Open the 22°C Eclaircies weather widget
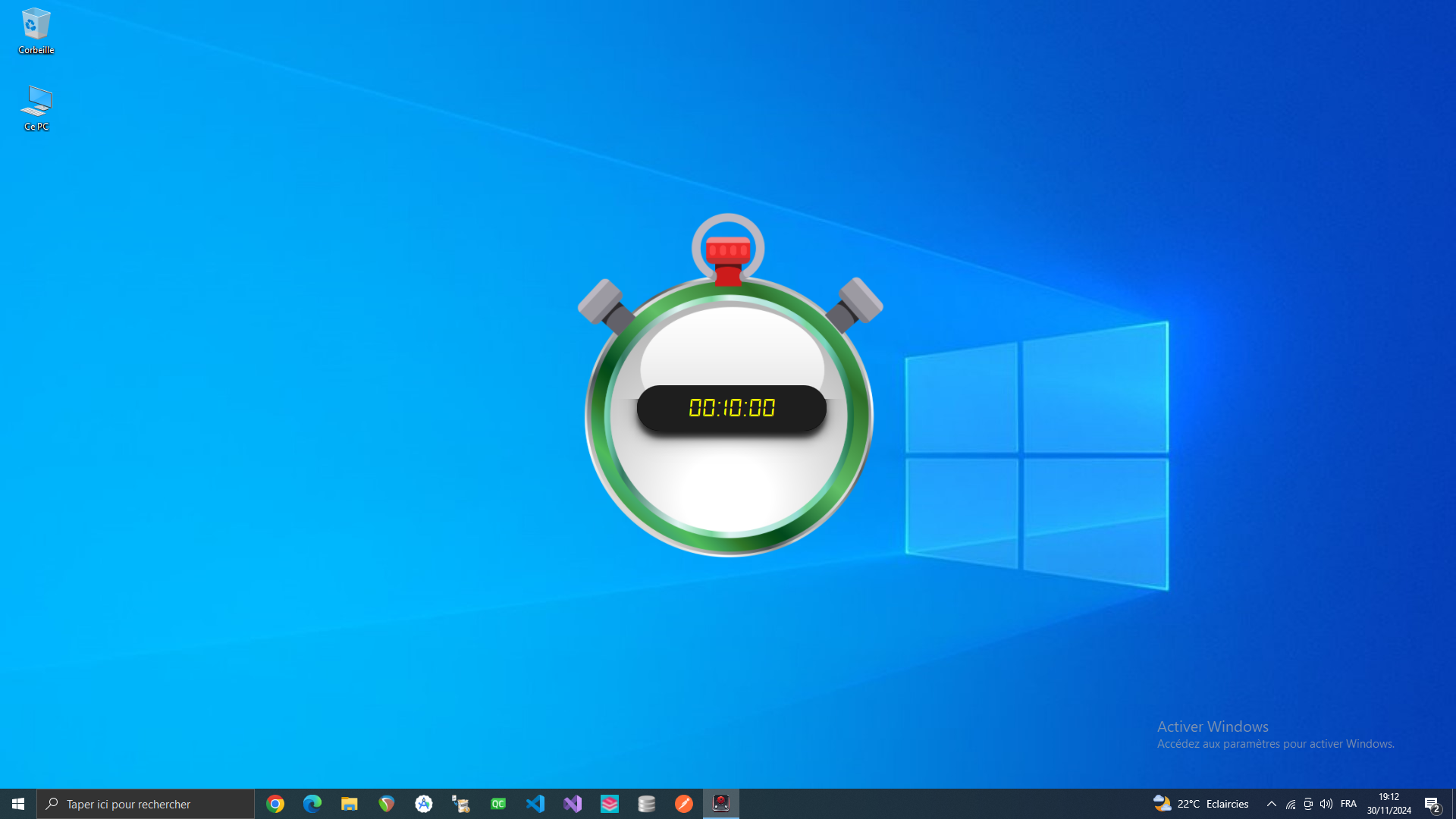 tap(1200, 804)
